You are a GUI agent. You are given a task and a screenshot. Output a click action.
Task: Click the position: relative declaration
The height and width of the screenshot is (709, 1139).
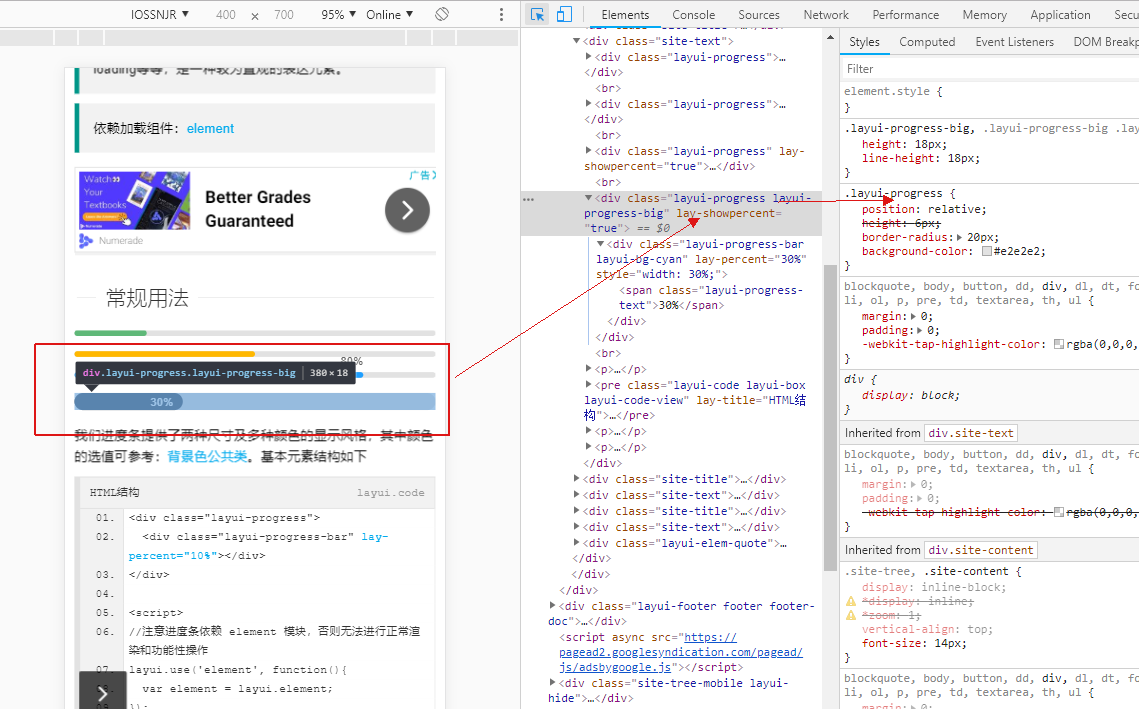click(924, 209)
